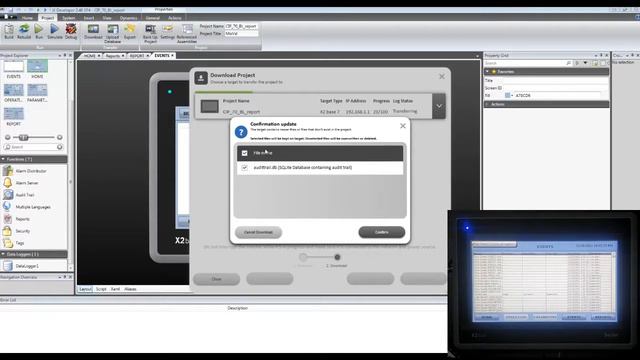The image size is (640, 360).
Task: Select the HOME screen thumbnail
Action: (x=37, y=69)
